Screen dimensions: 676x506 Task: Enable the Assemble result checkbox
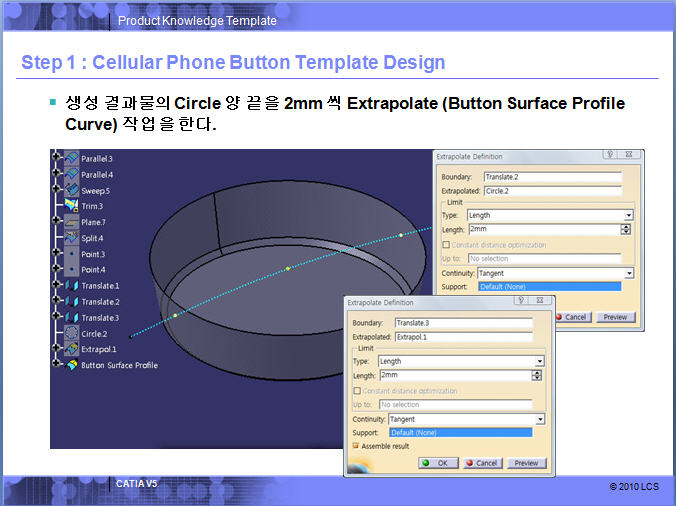pyautogui.click(x=356, y=445)
